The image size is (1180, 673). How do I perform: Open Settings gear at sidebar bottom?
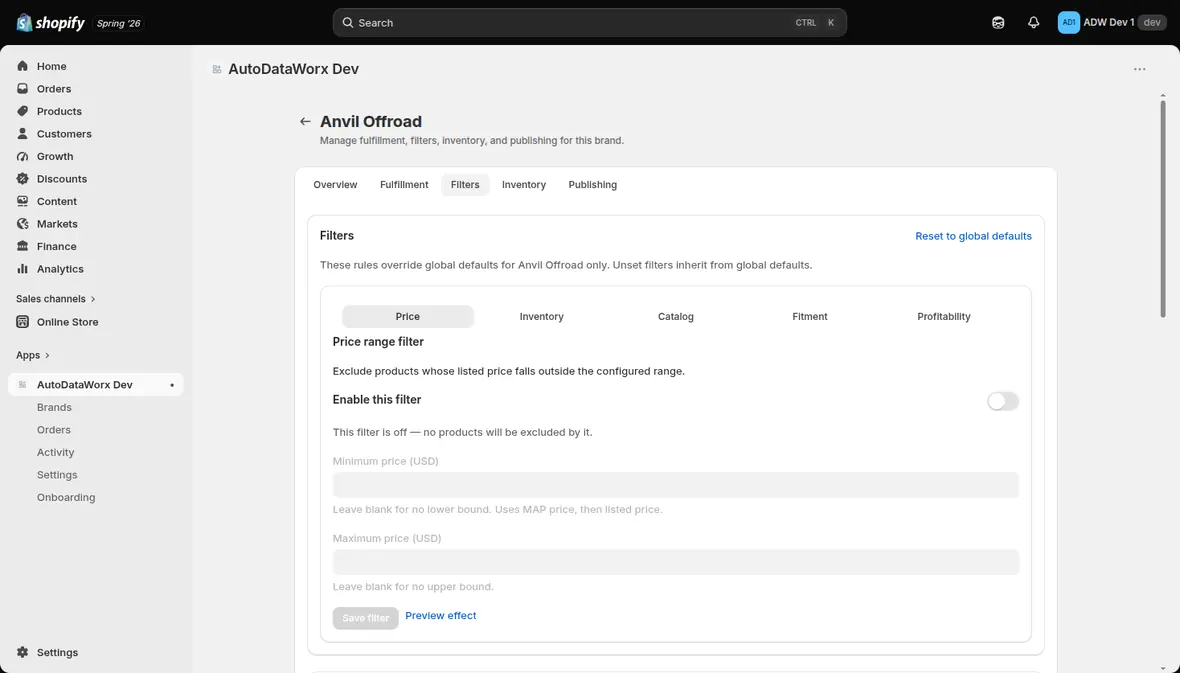tap(23, 653)
